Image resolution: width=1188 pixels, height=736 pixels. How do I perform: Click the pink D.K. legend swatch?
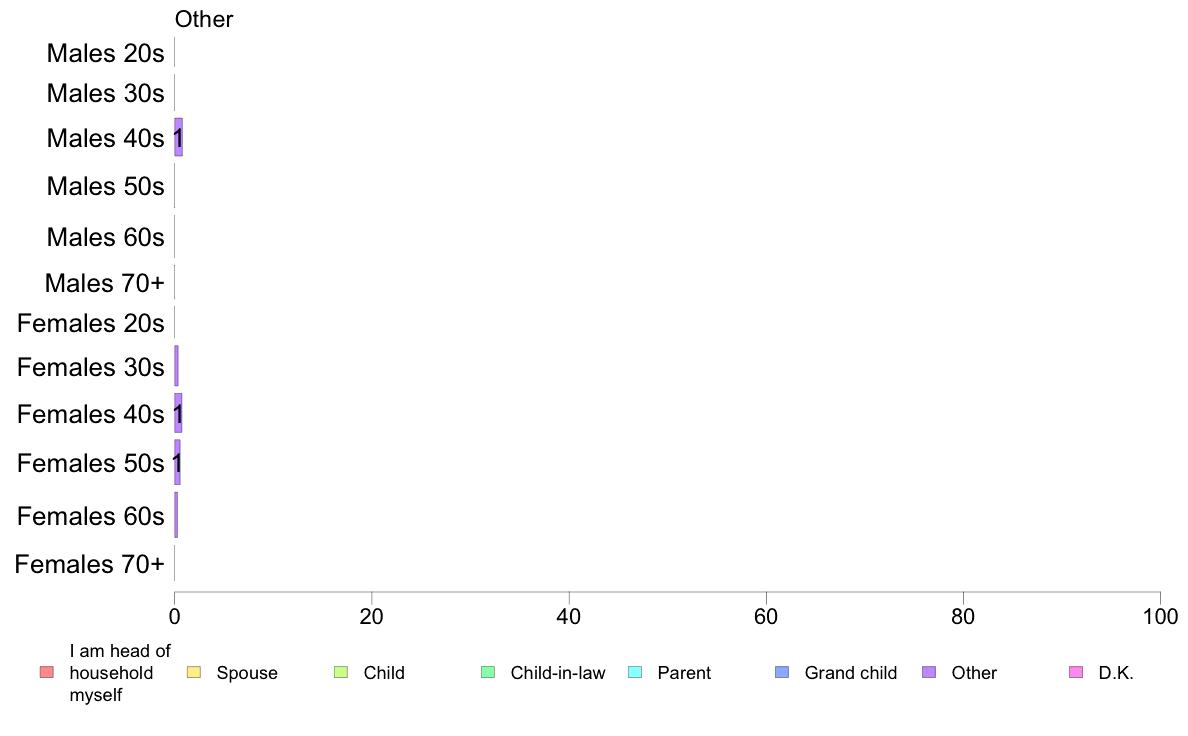coord(1076,672)
